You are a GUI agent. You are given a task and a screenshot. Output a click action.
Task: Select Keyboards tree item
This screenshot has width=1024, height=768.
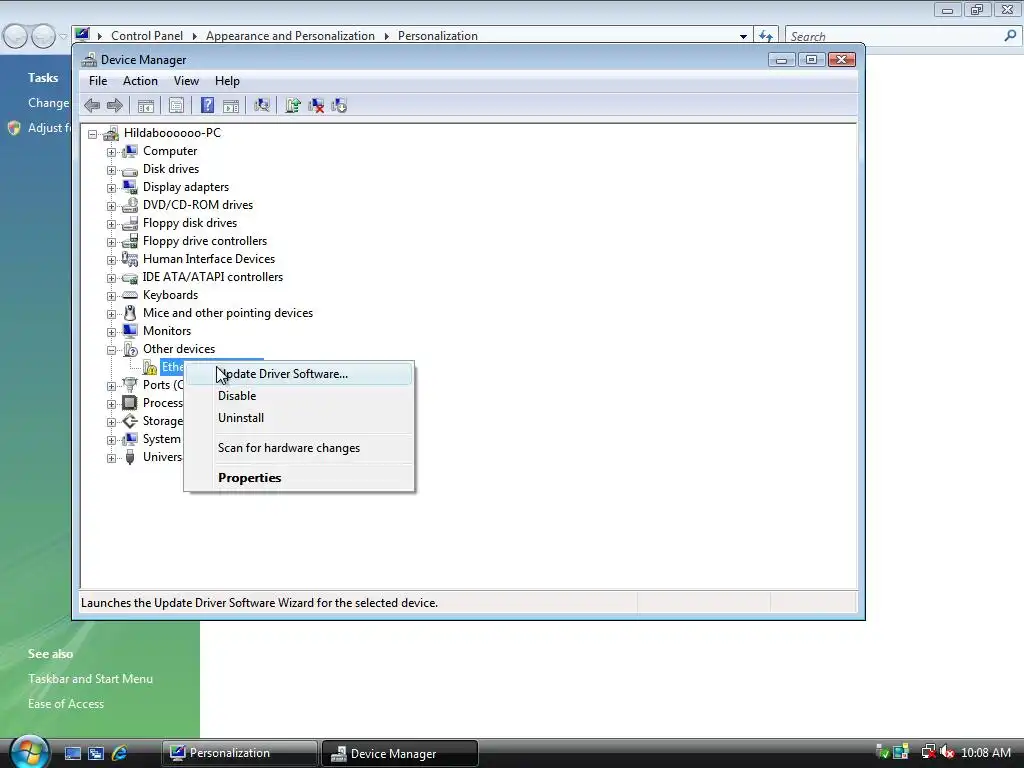coord(170,295)
